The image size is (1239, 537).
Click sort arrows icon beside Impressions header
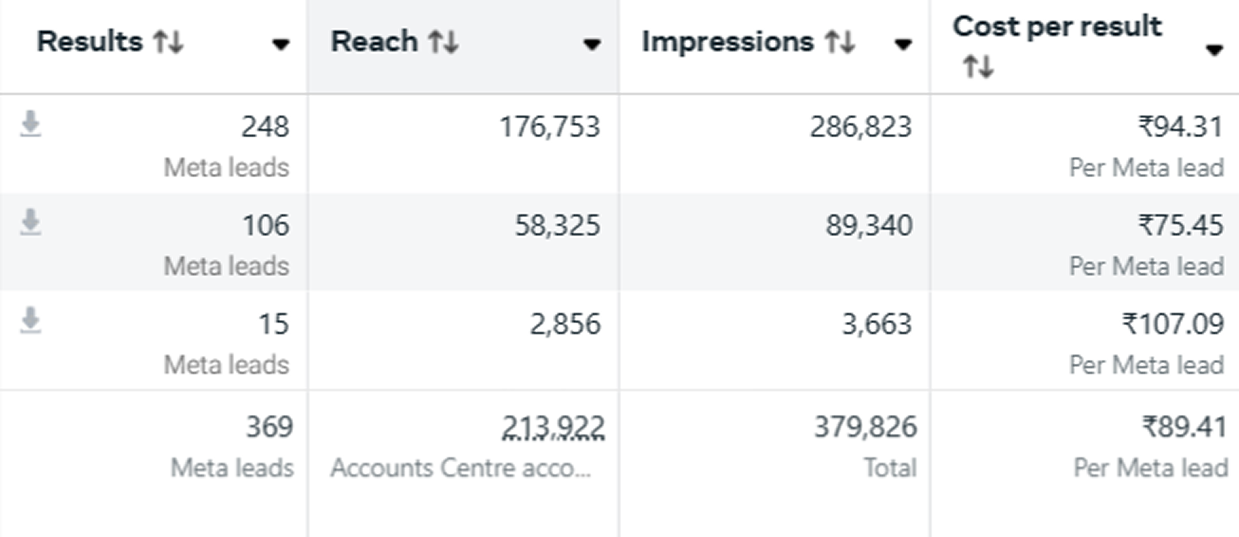pyautogui.click(x=840, y=43)
